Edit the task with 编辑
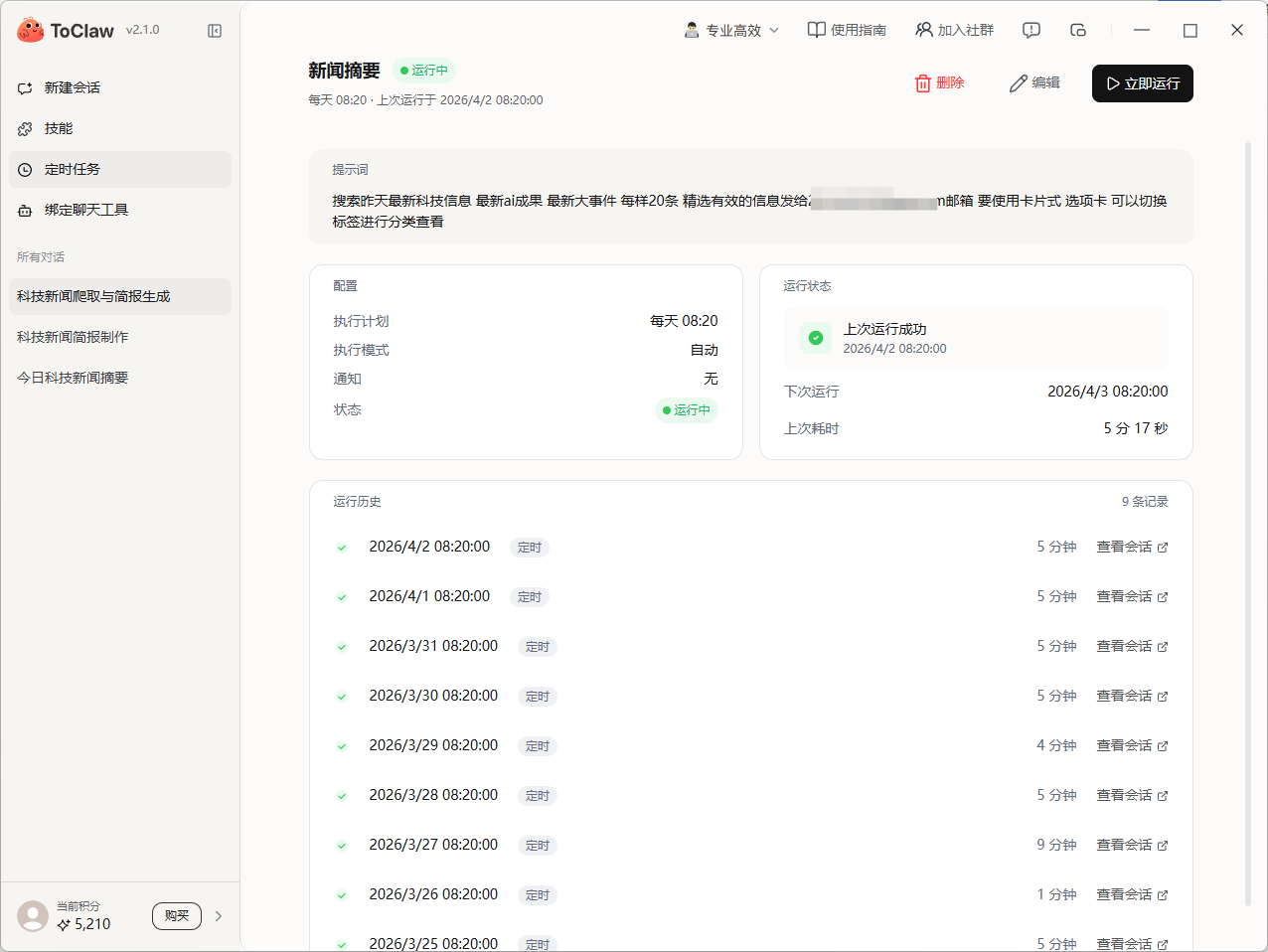The height and width of the screenshot is (952, 1268). tap(1034, 83)
